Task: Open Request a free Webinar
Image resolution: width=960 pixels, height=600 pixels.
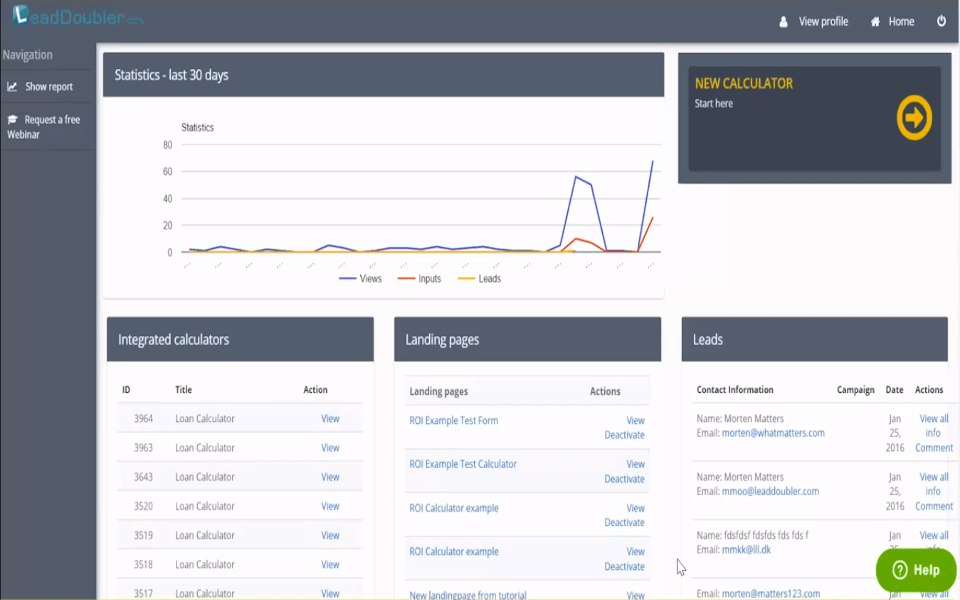Action: tap(43, 127)
